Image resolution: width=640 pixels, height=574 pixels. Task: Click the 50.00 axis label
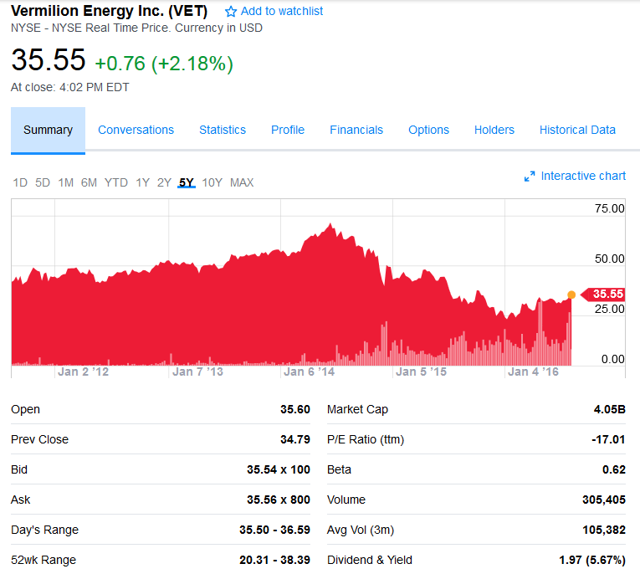pos(609,259)
